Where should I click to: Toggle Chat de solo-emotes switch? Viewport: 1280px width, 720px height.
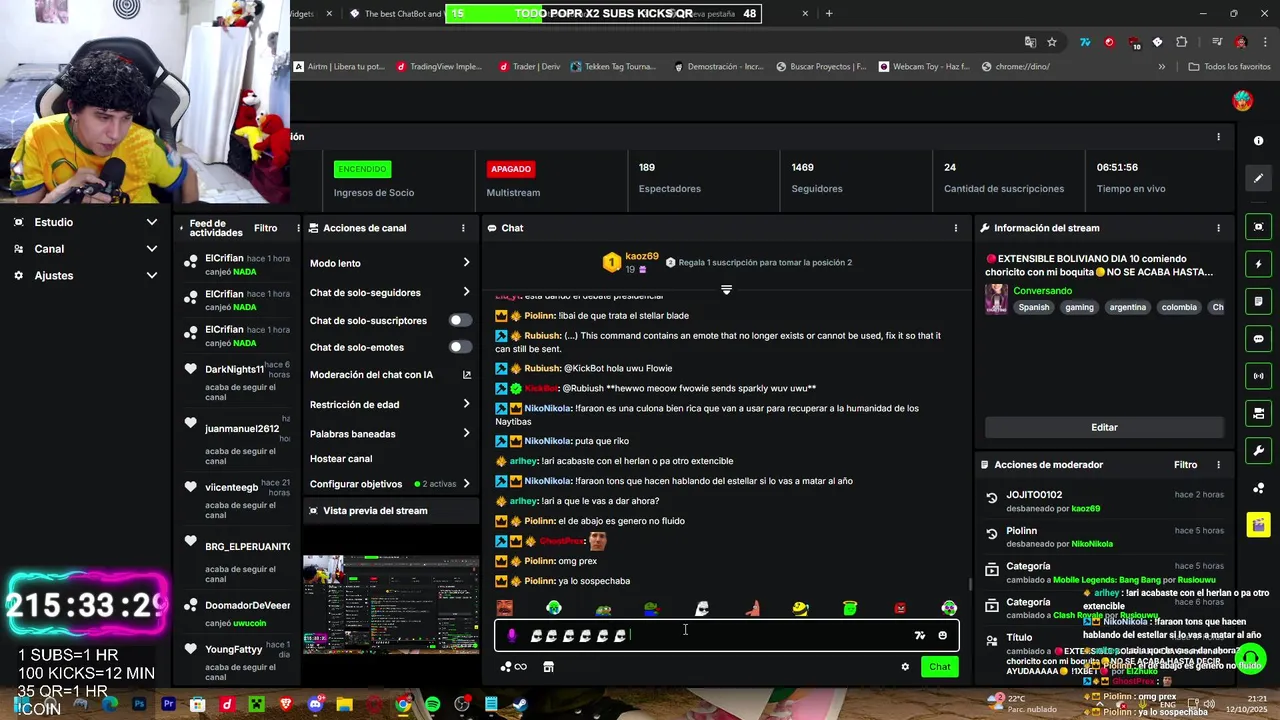pyautogui.click(x=460, y=347)
